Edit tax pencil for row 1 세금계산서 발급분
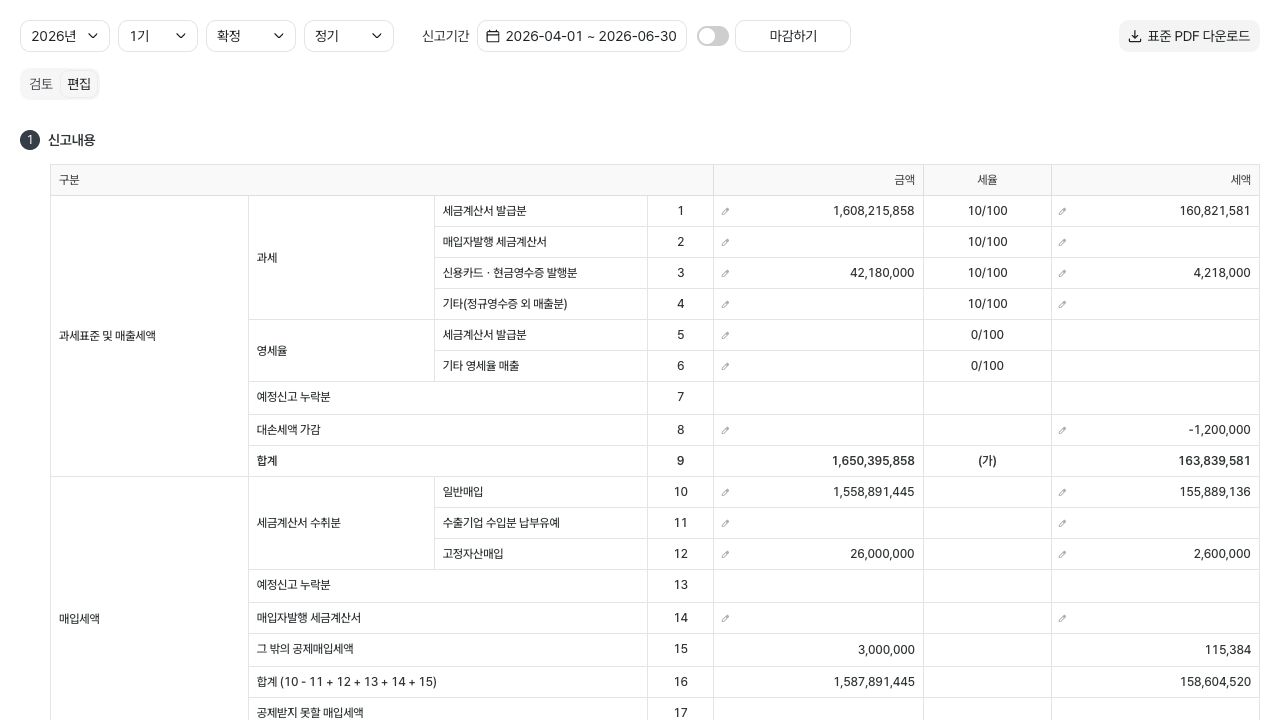 click(x=1063, y=211)
